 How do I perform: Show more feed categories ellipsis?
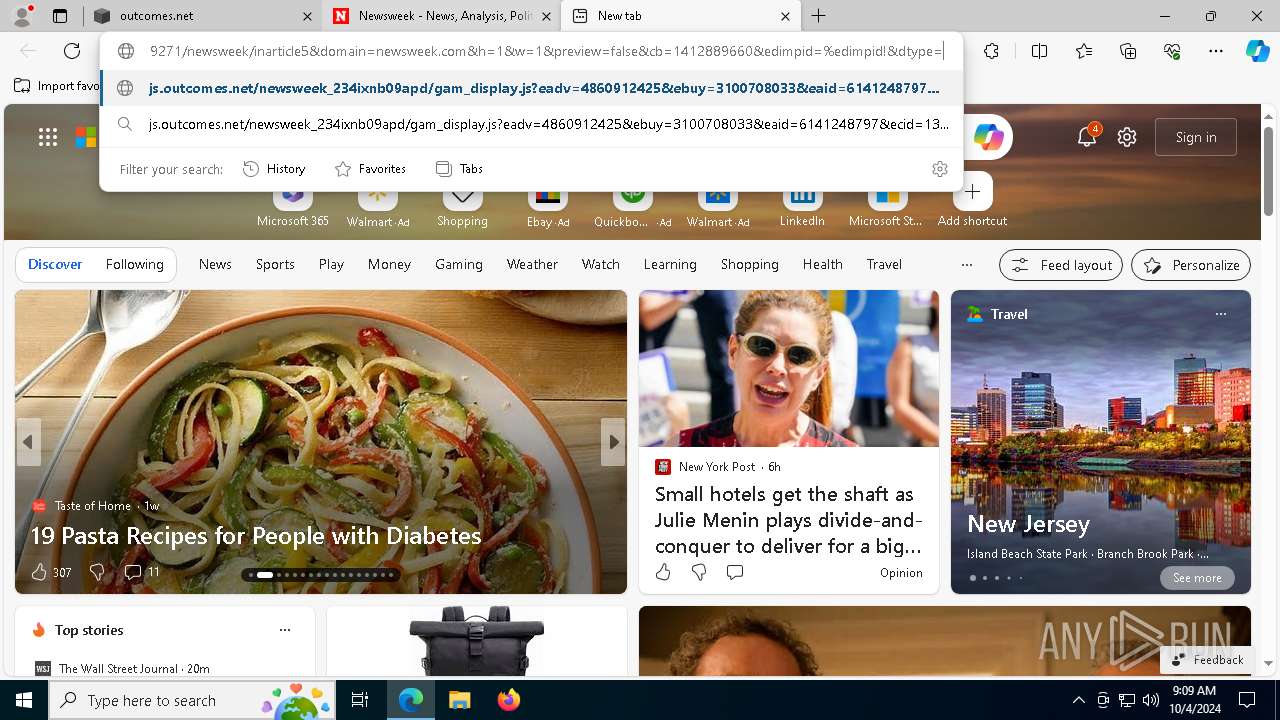coord(966,265)
